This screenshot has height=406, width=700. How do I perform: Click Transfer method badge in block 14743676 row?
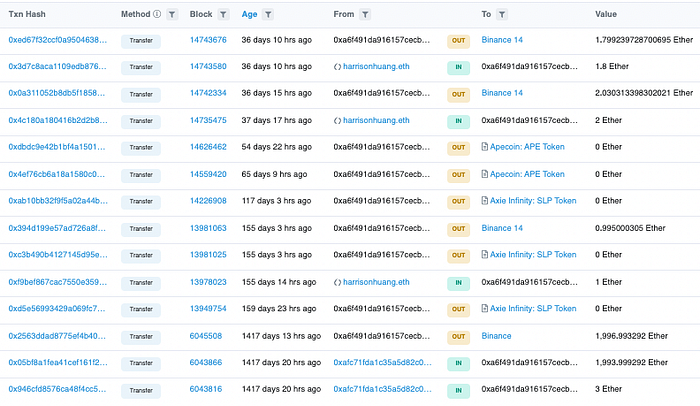click(141, 41)
